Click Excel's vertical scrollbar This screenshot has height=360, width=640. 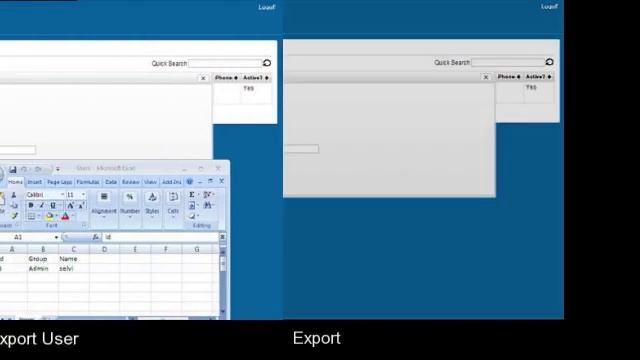pos(223,282)
